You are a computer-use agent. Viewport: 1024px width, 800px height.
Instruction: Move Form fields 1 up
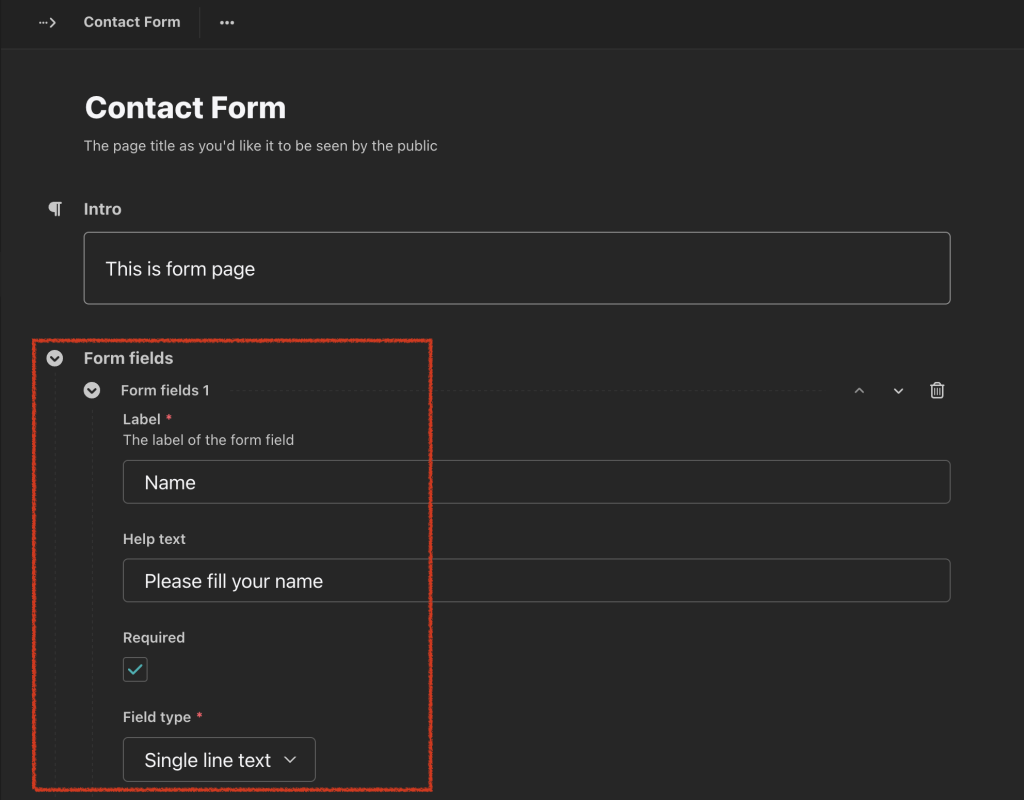[x=859, y=390]
